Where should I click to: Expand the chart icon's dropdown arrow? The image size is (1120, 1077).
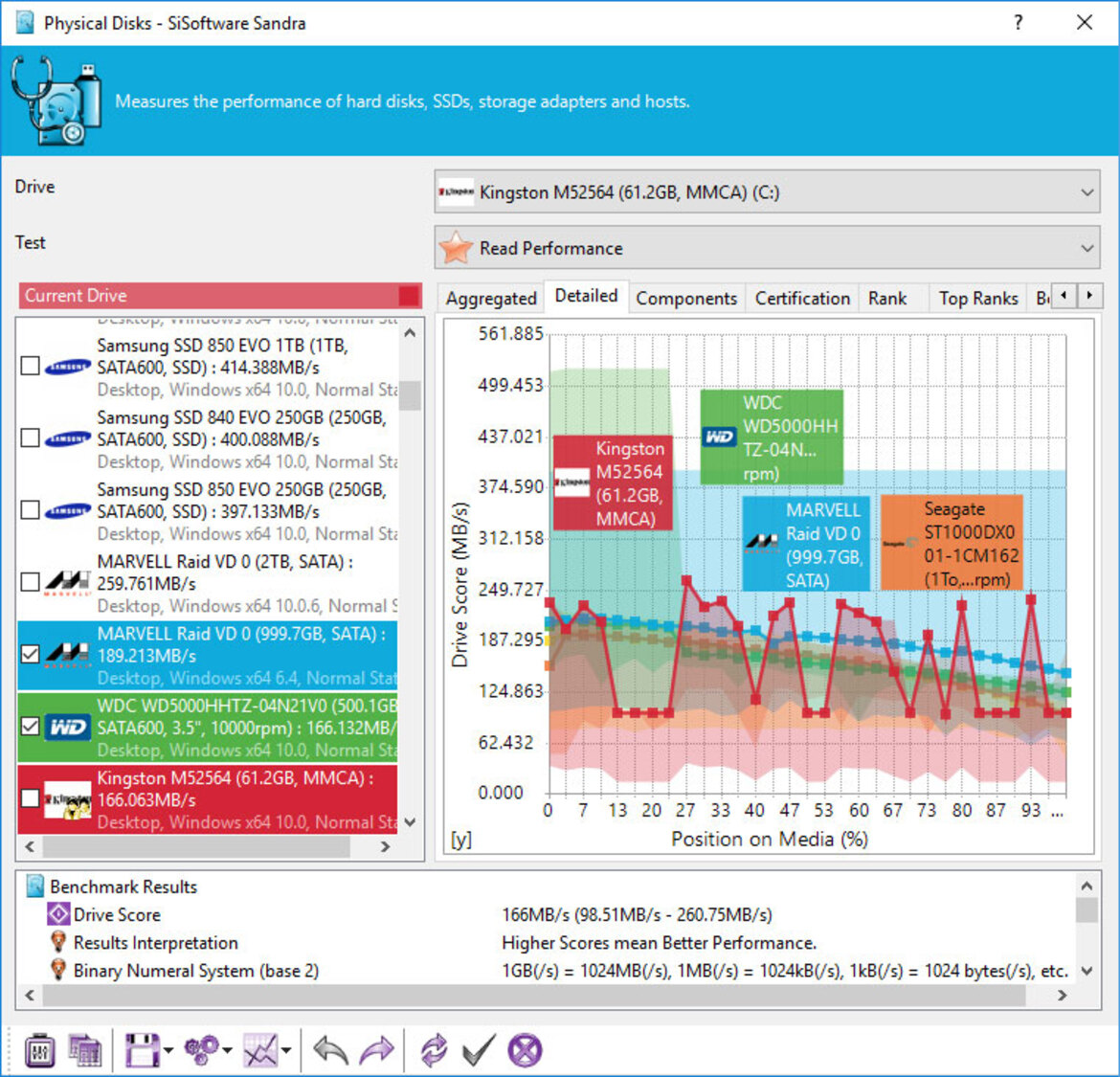coord(286,1050)
